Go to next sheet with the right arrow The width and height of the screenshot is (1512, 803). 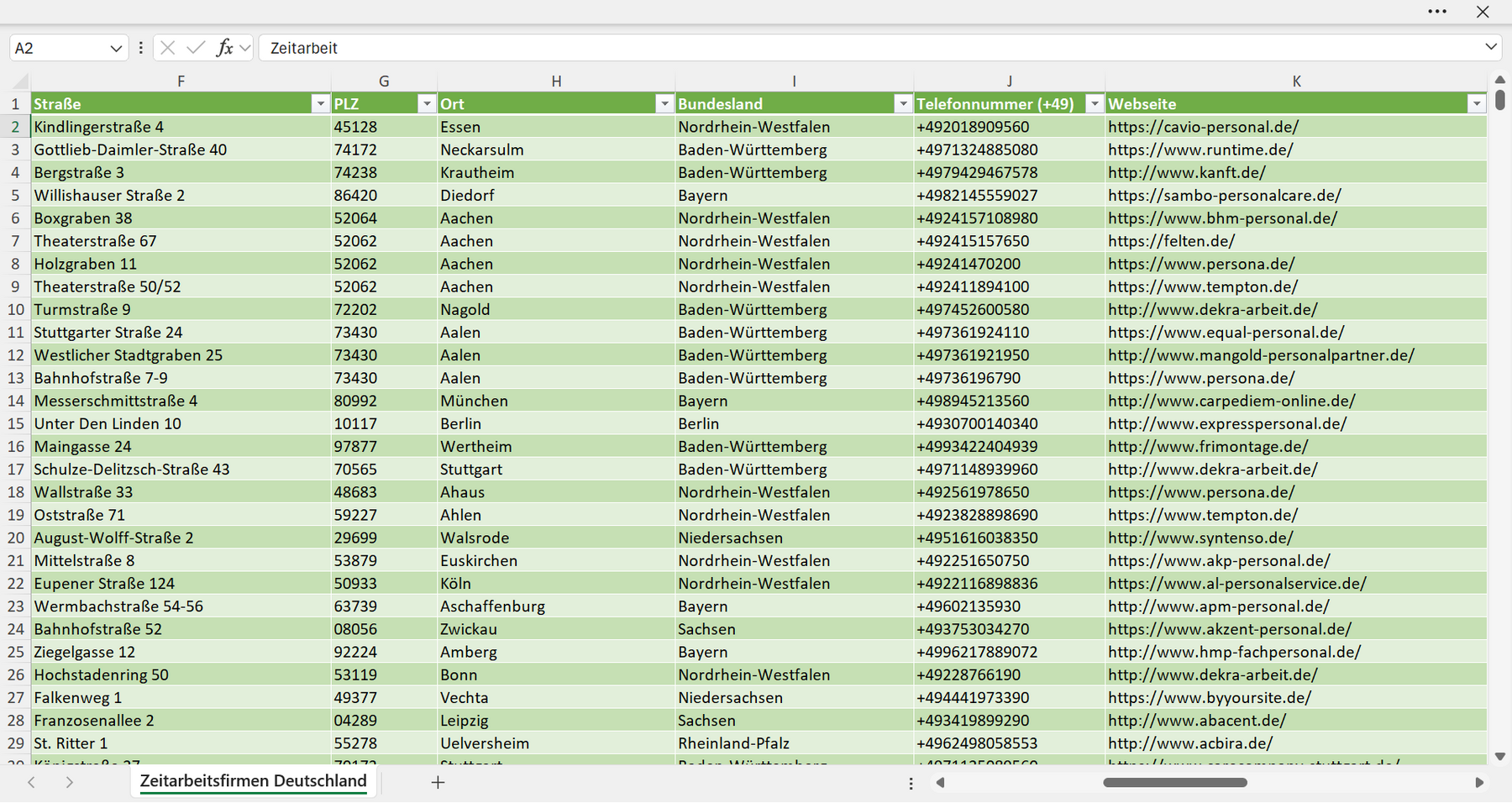coord(70,782)
